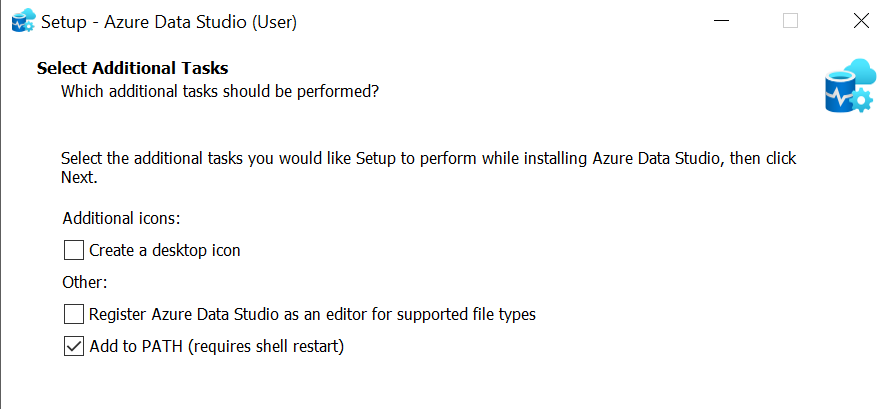Click the 'Select Additional Tasks' heading
This screenshot has height=409, width=892.
tap(133, 69)
